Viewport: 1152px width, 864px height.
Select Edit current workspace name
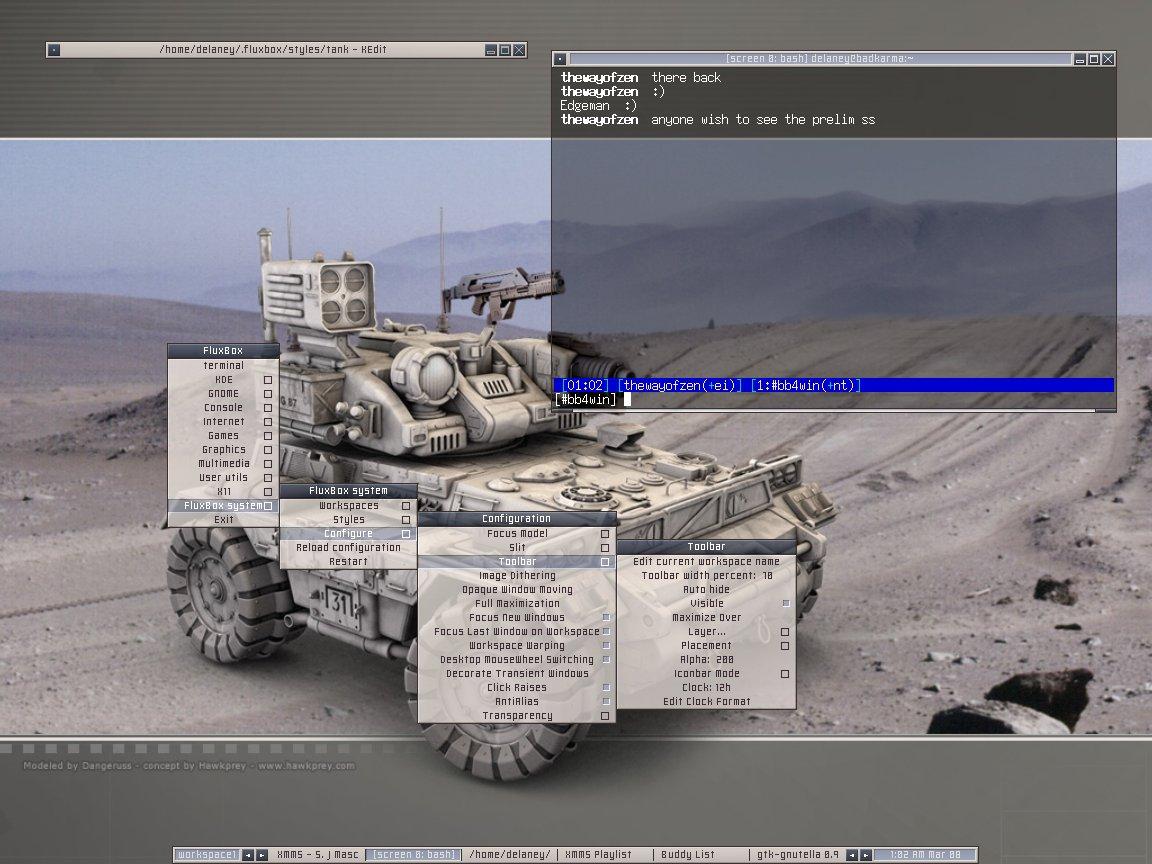point(707,562)
